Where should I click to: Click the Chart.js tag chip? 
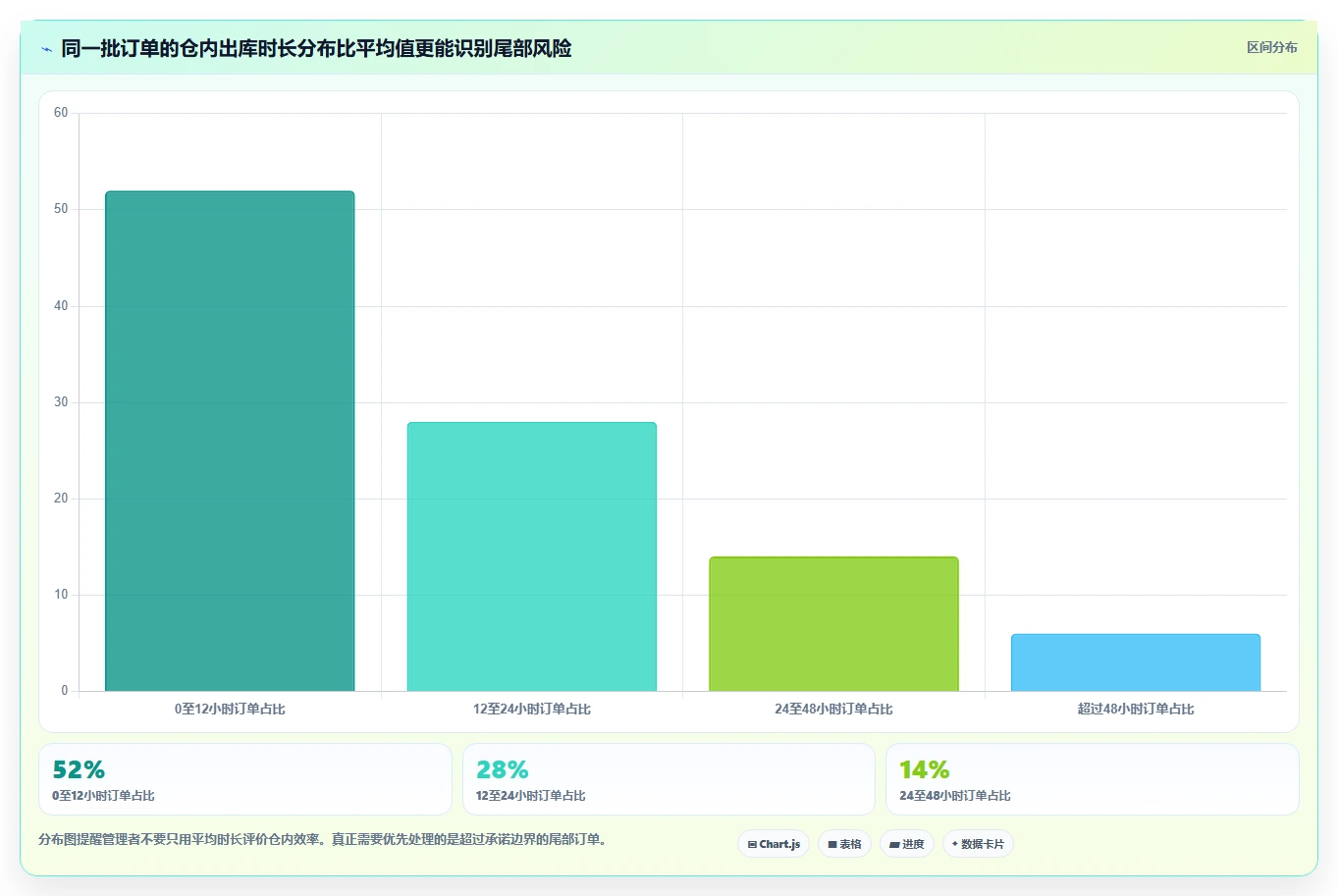[x=774, y=844]
